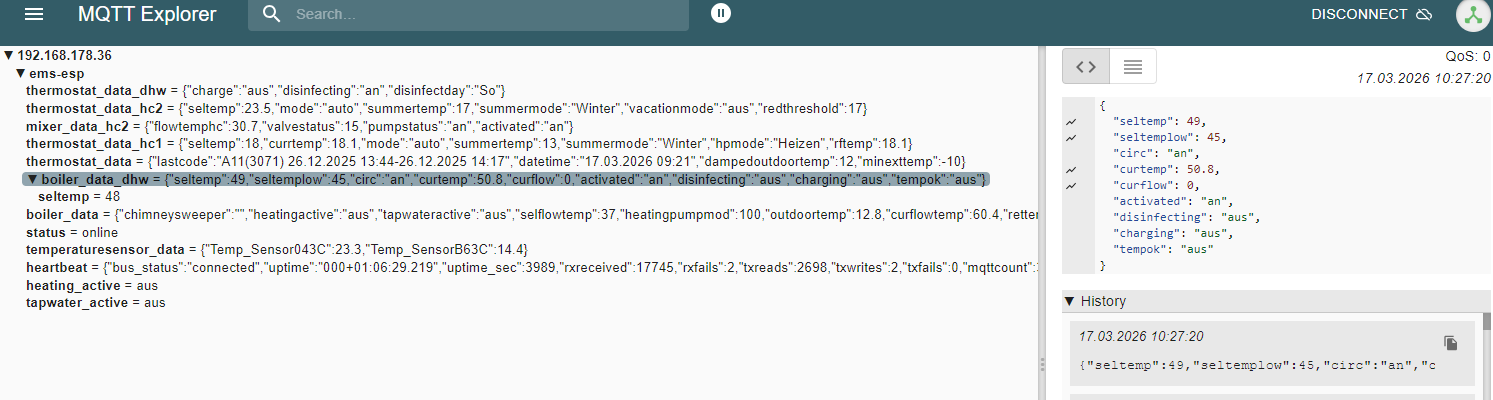Image resolution: width=1493 pixels, height=400 pixels.
Task: Open the hamburger menu
Action: click(x=34, y=14)
